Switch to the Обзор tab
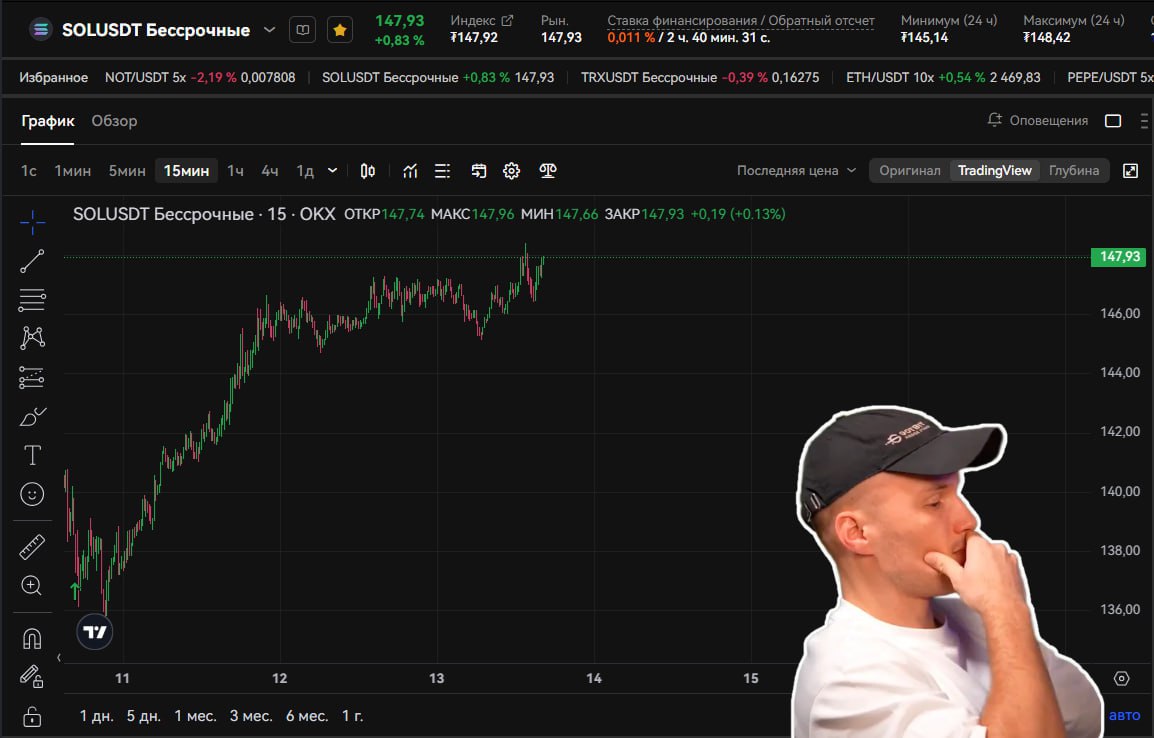Image resolution: width=1154 pixels, height=738 pixels. pyautogui.click(x=114, y=121)
